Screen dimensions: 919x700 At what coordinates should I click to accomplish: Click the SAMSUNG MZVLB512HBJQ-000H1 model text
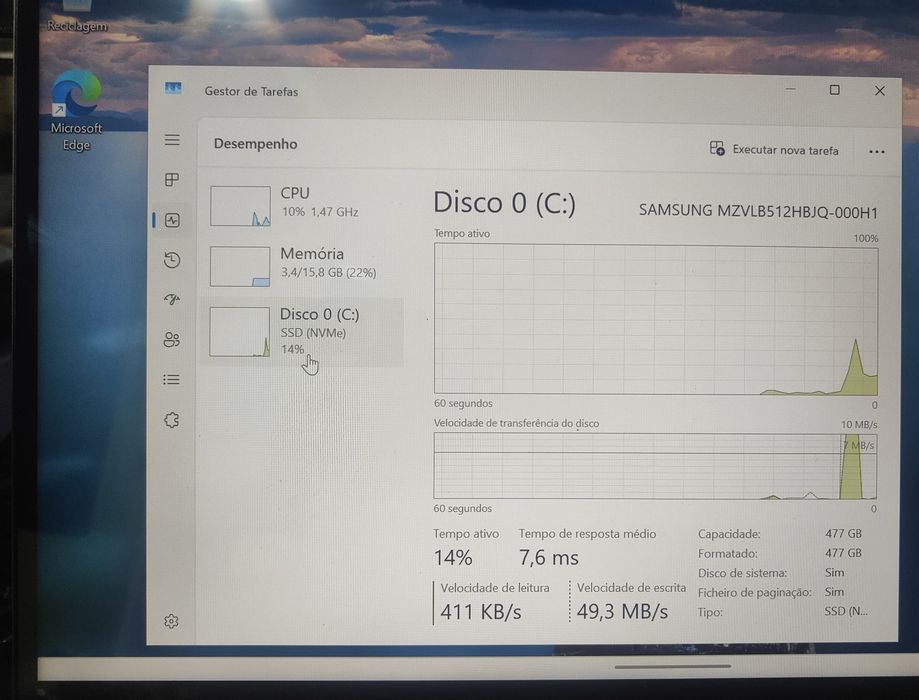(x=758, y=211)
